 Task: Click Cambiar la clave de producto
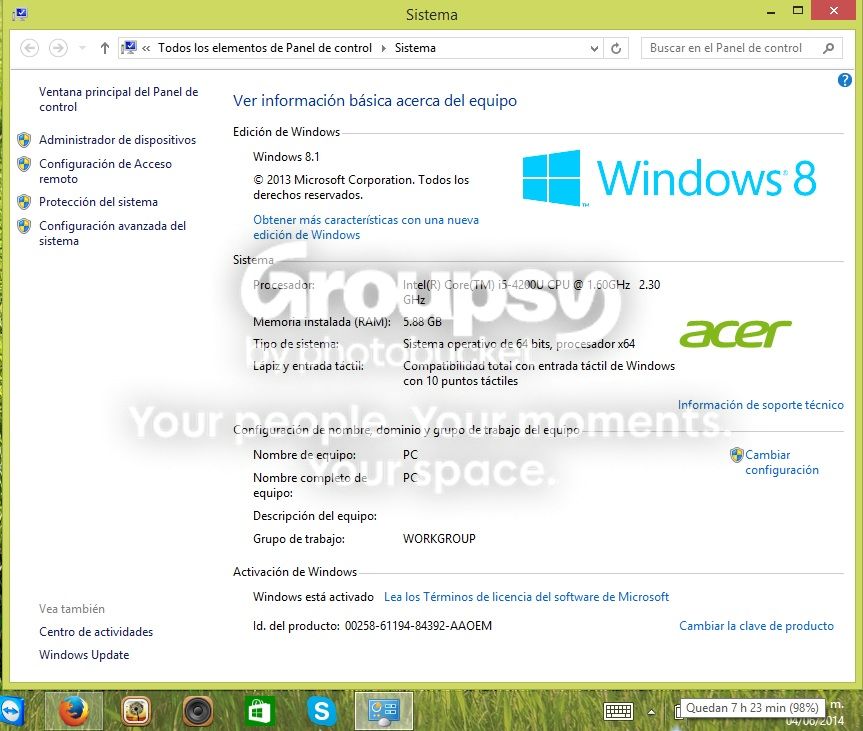(756, 626)
